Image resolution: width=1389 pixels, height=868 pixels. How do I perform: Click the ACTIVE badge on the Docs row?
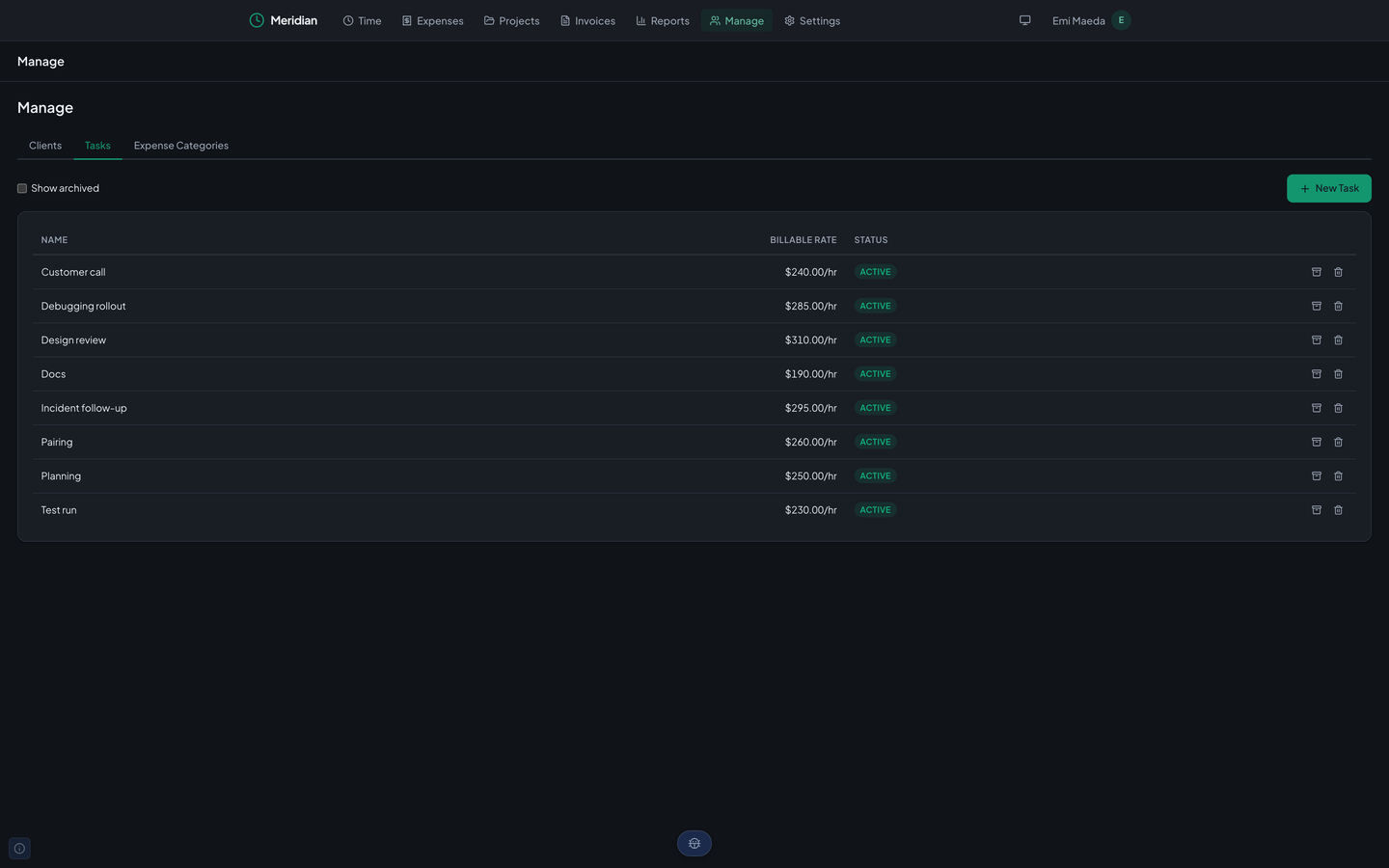(876, 374)
